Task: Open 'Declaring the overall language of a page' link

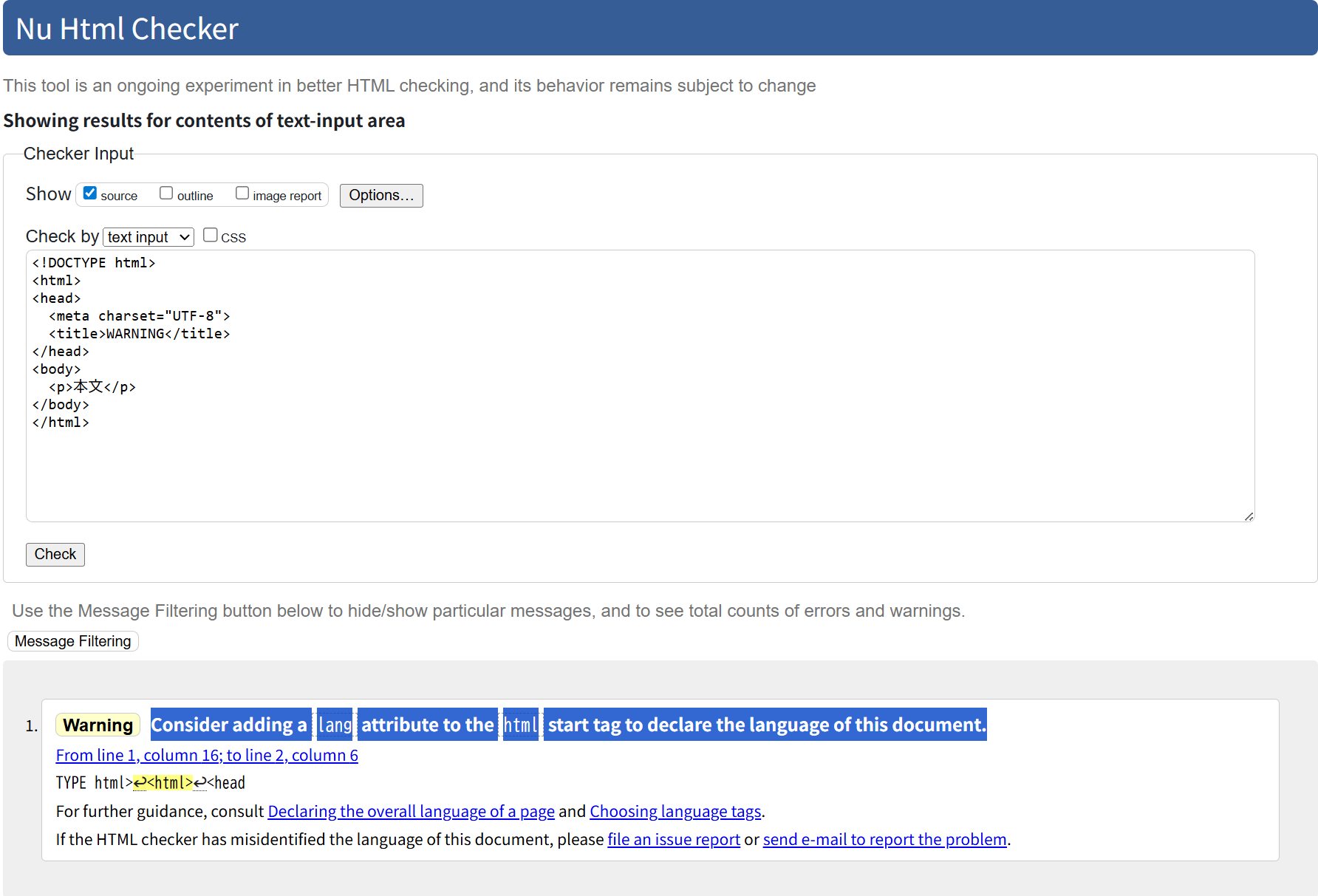Action: click(411, 812)
